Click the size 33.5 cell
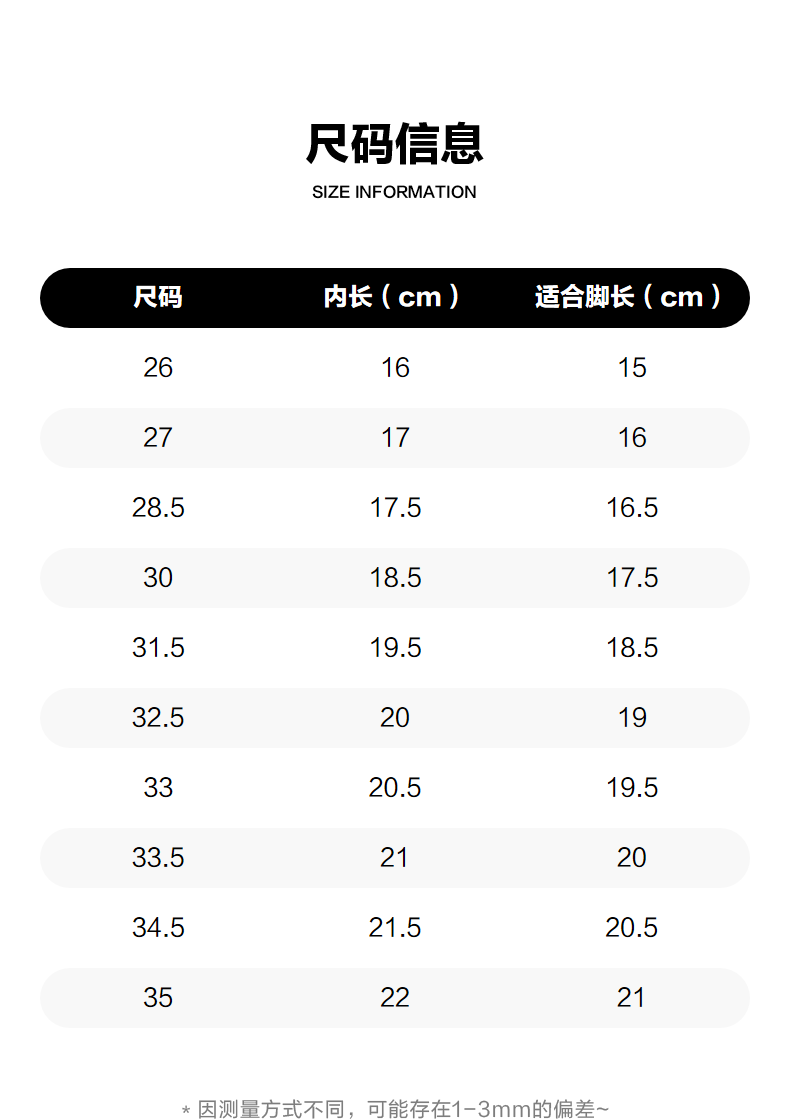 click(x=158, y=858)
